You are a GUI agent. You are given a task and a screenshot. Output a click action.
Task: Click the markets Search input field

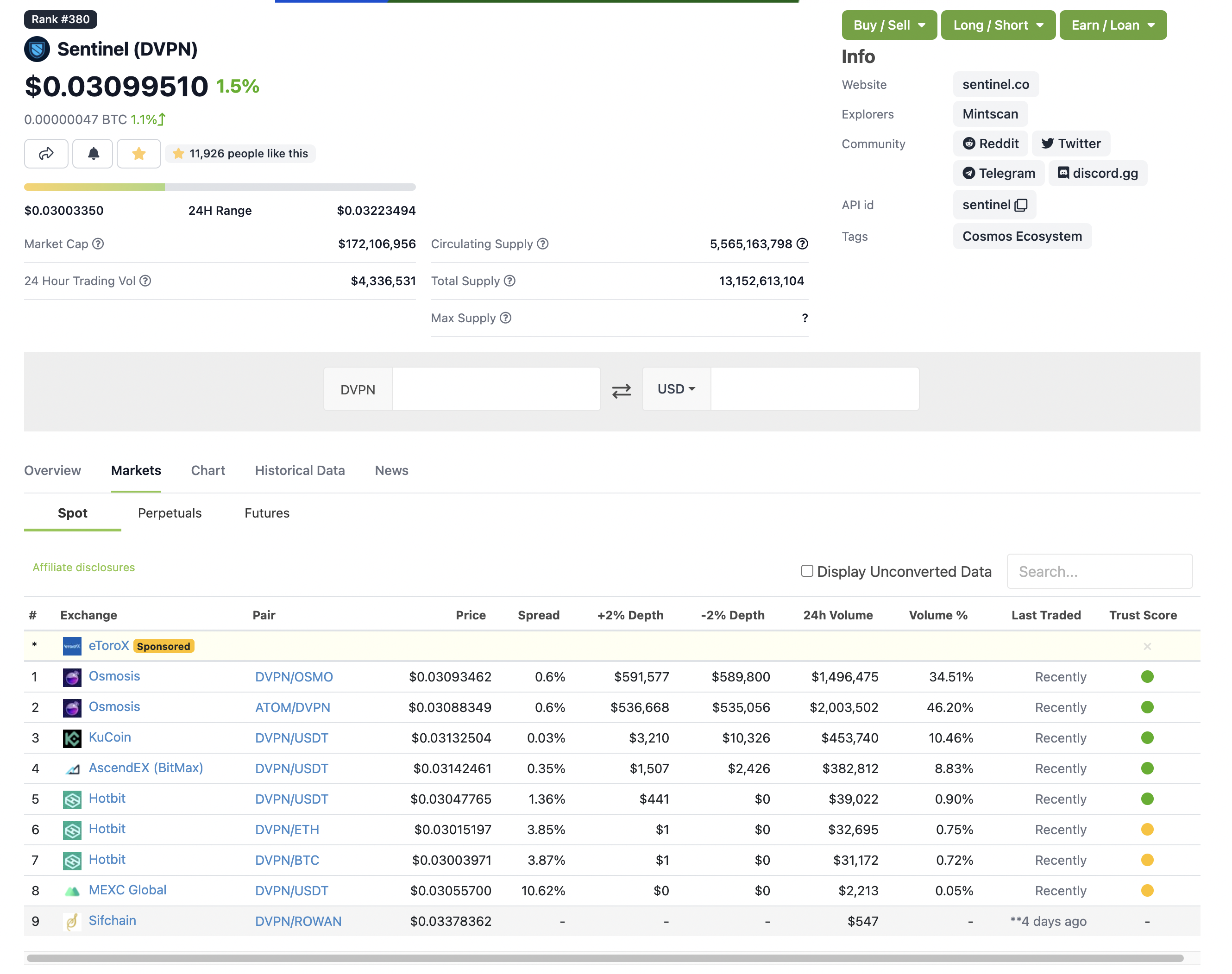(1099, 571)
